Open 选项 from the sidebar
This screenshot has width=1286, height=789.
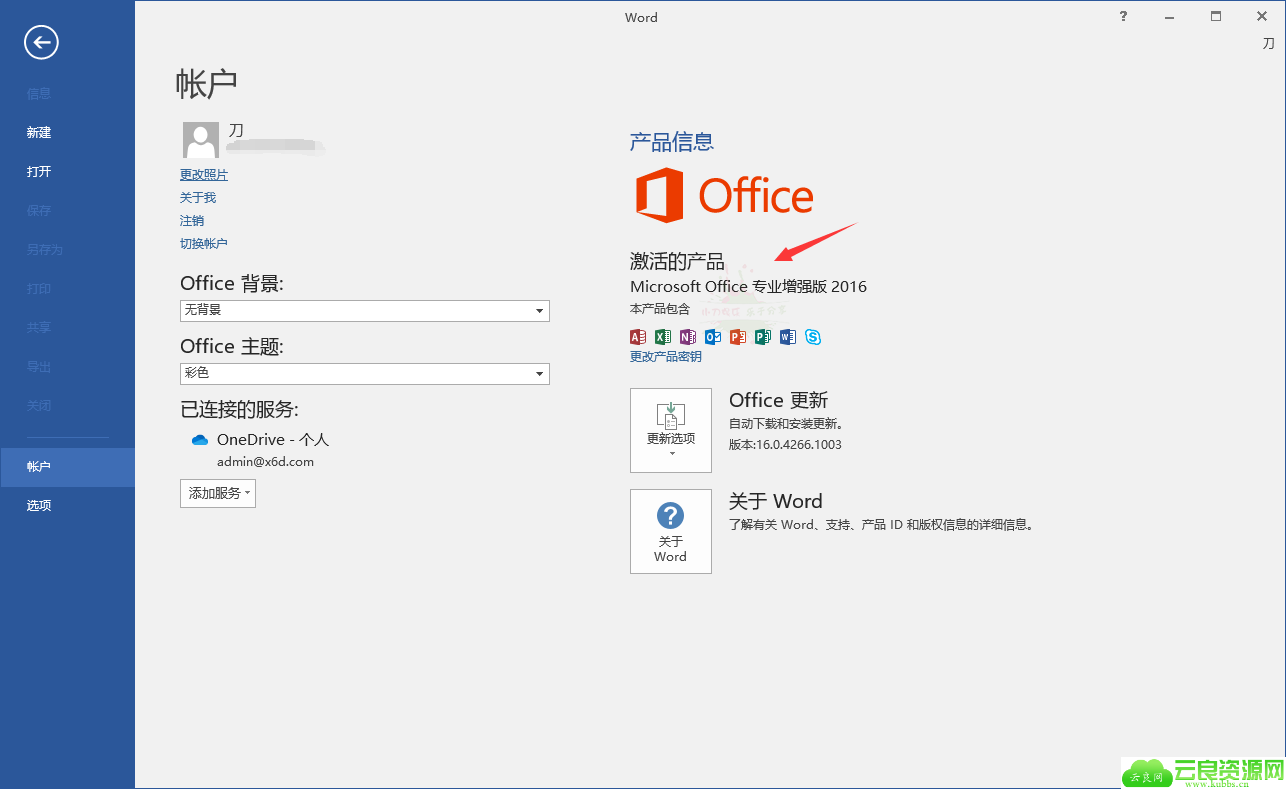tap(39, 506)
